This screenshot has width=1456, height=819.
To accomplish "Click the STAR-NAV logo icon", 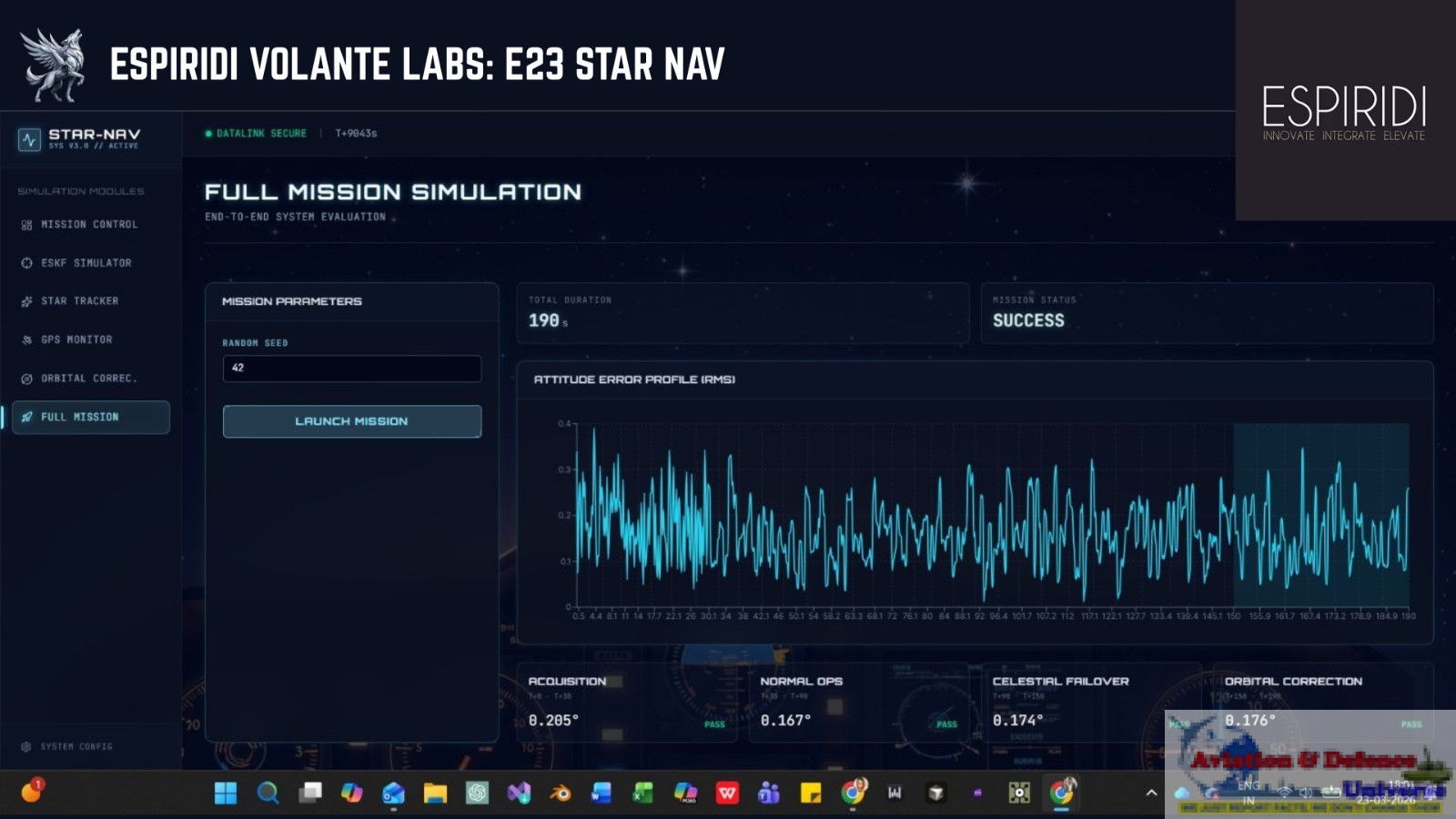I will pyautogui.click(x=29, y=139).
